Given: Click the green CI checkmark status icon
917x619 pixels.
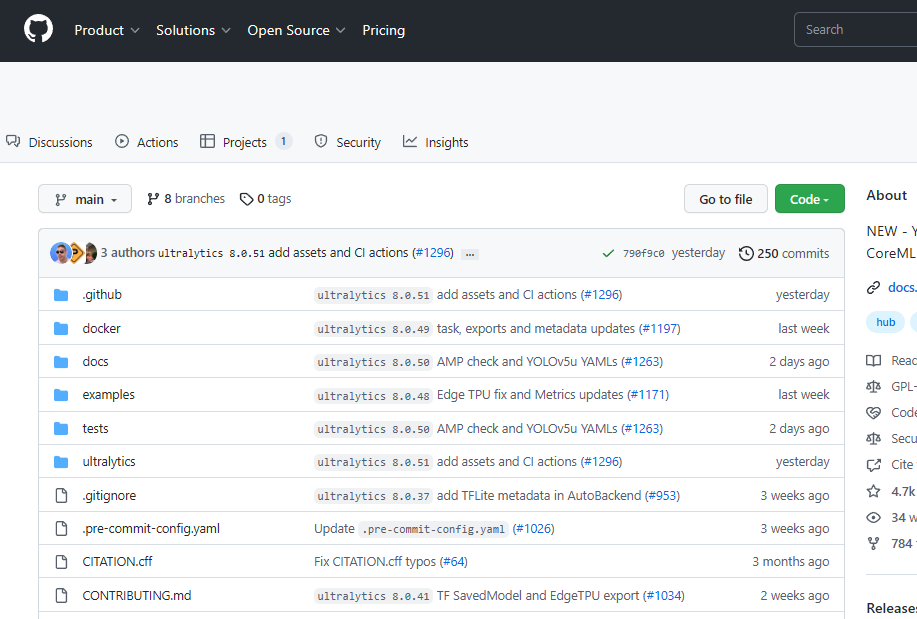Looking at the screenshot, I should 608,253.
